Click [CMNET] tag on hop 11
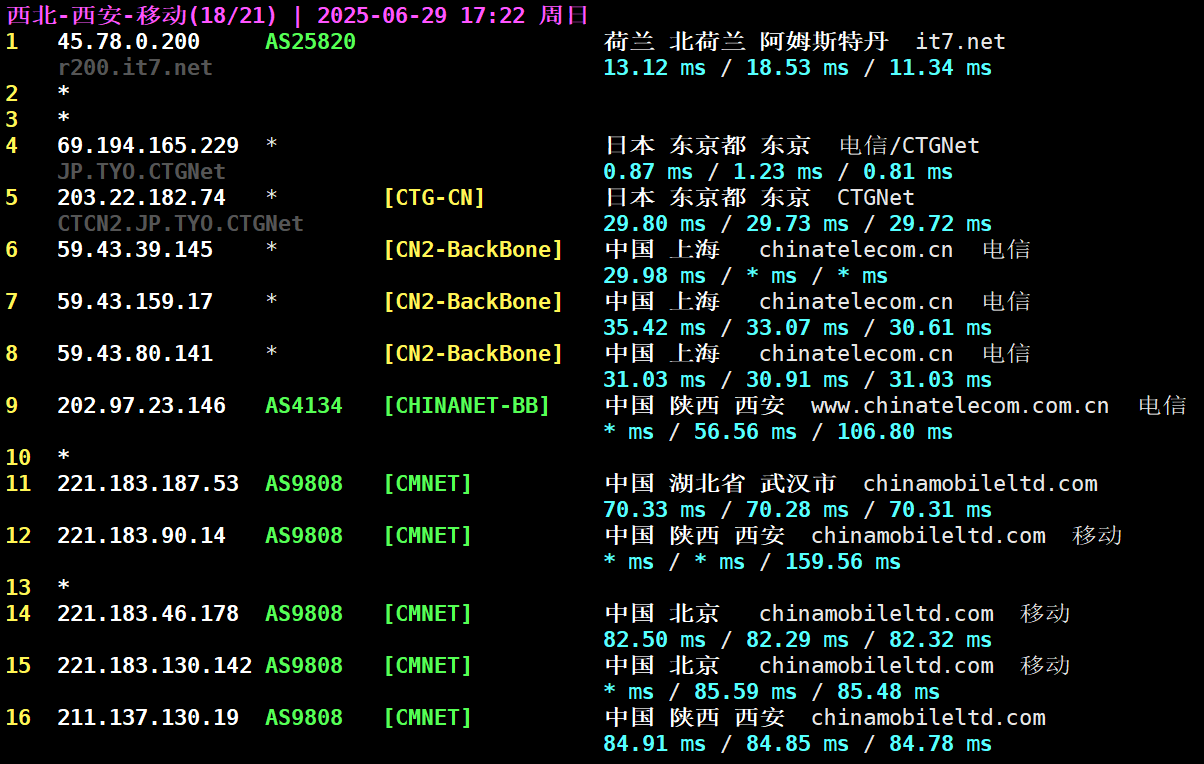1204x764 pixels. click(x=428, y=483)
